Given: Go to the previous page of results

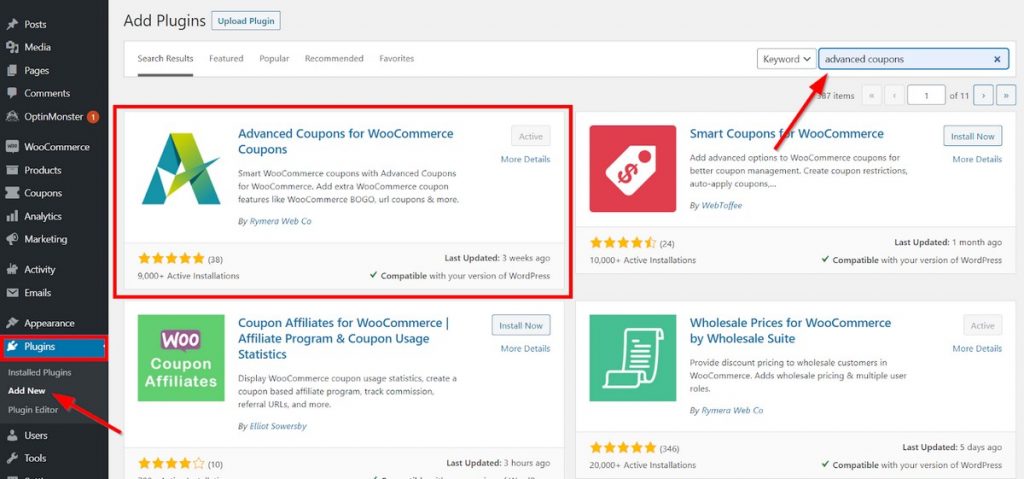Looking at the screenshot, I should [894, 95].
